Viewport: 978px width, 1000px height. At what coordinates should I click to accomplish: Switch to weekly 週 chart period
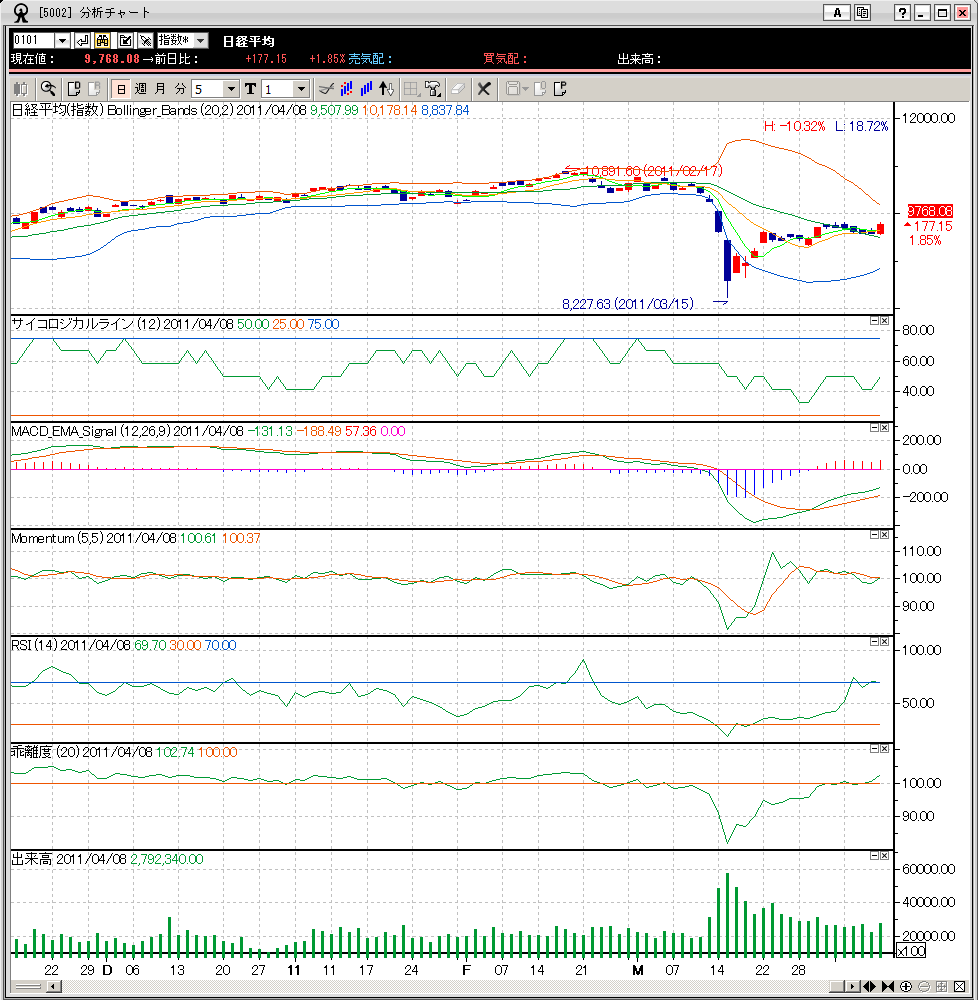140,88
